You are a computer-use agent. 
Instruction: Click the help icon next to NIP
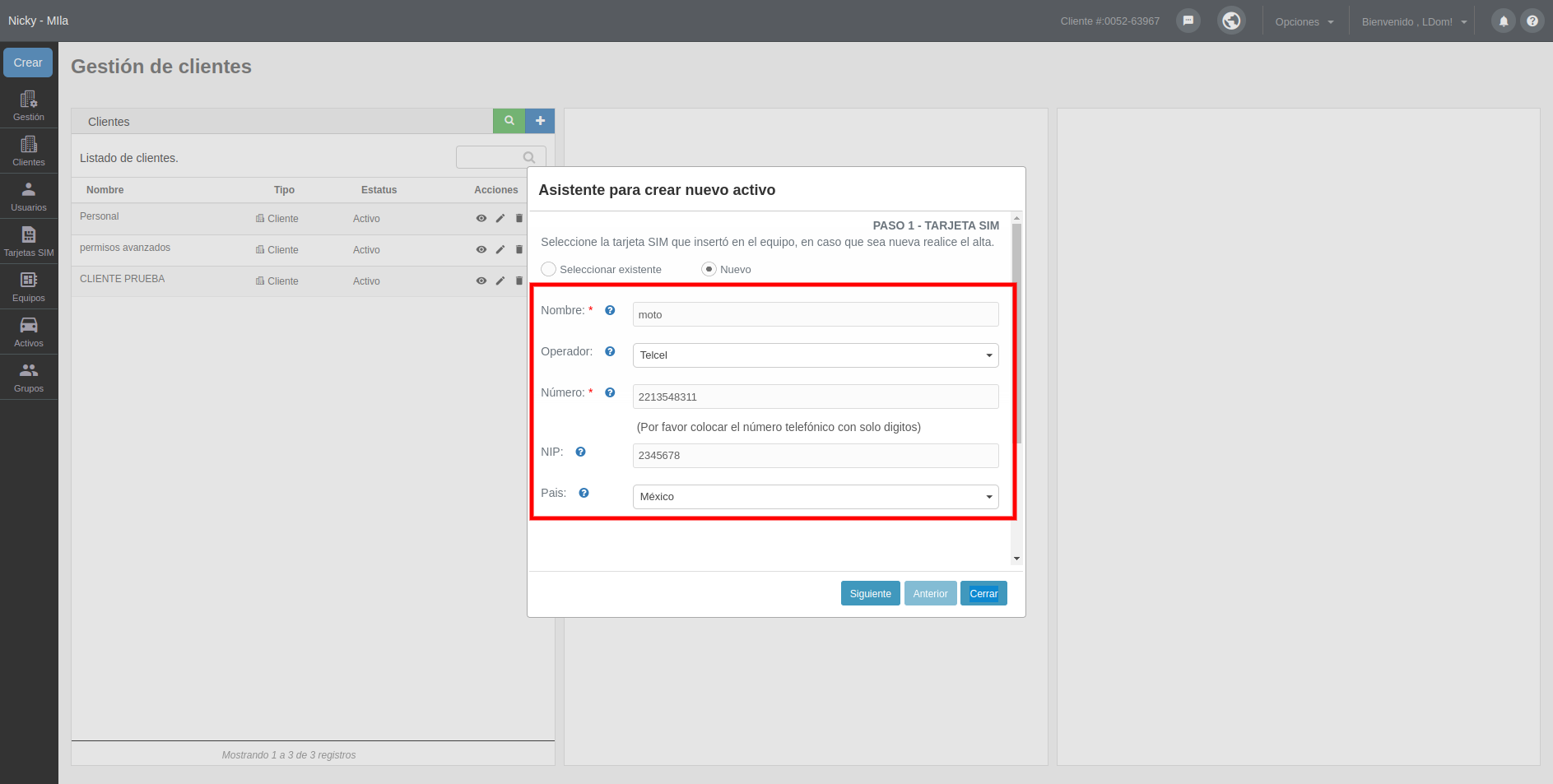[580, 452]
